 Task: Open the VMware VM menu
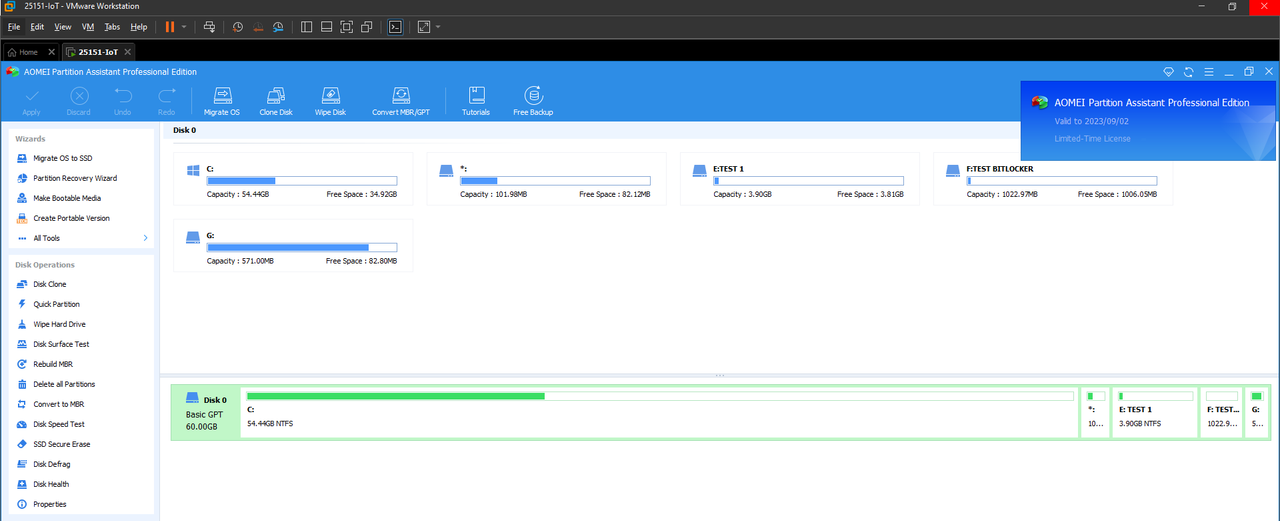point(88,27)
